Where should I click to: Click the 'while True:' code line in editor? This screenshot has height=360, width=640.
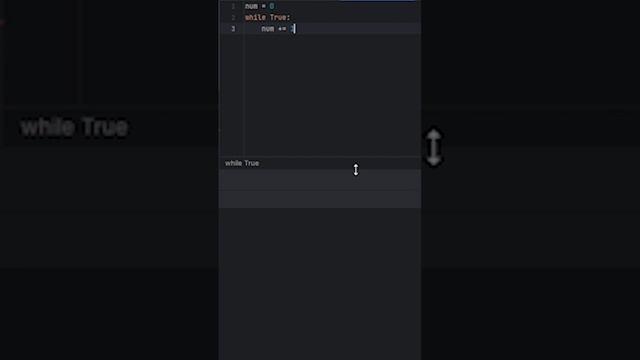(x=267, y=18)
